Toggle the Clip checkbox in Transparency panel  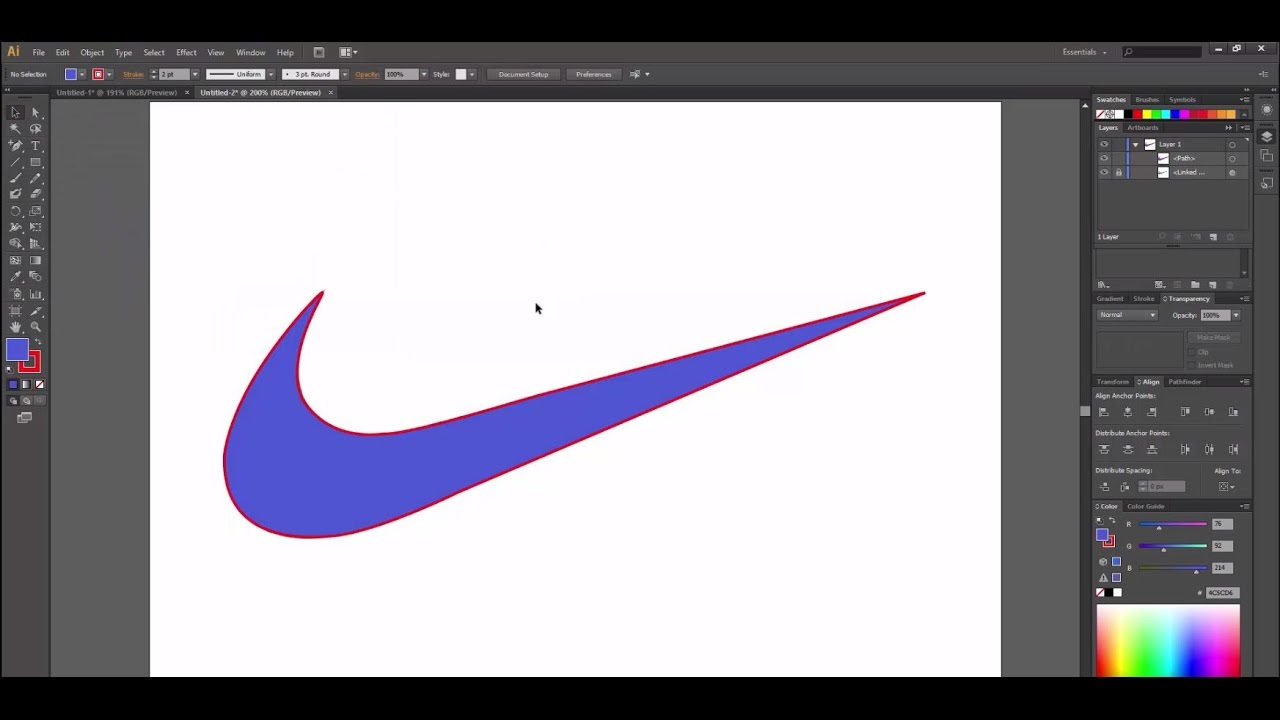coord(1191,352)
